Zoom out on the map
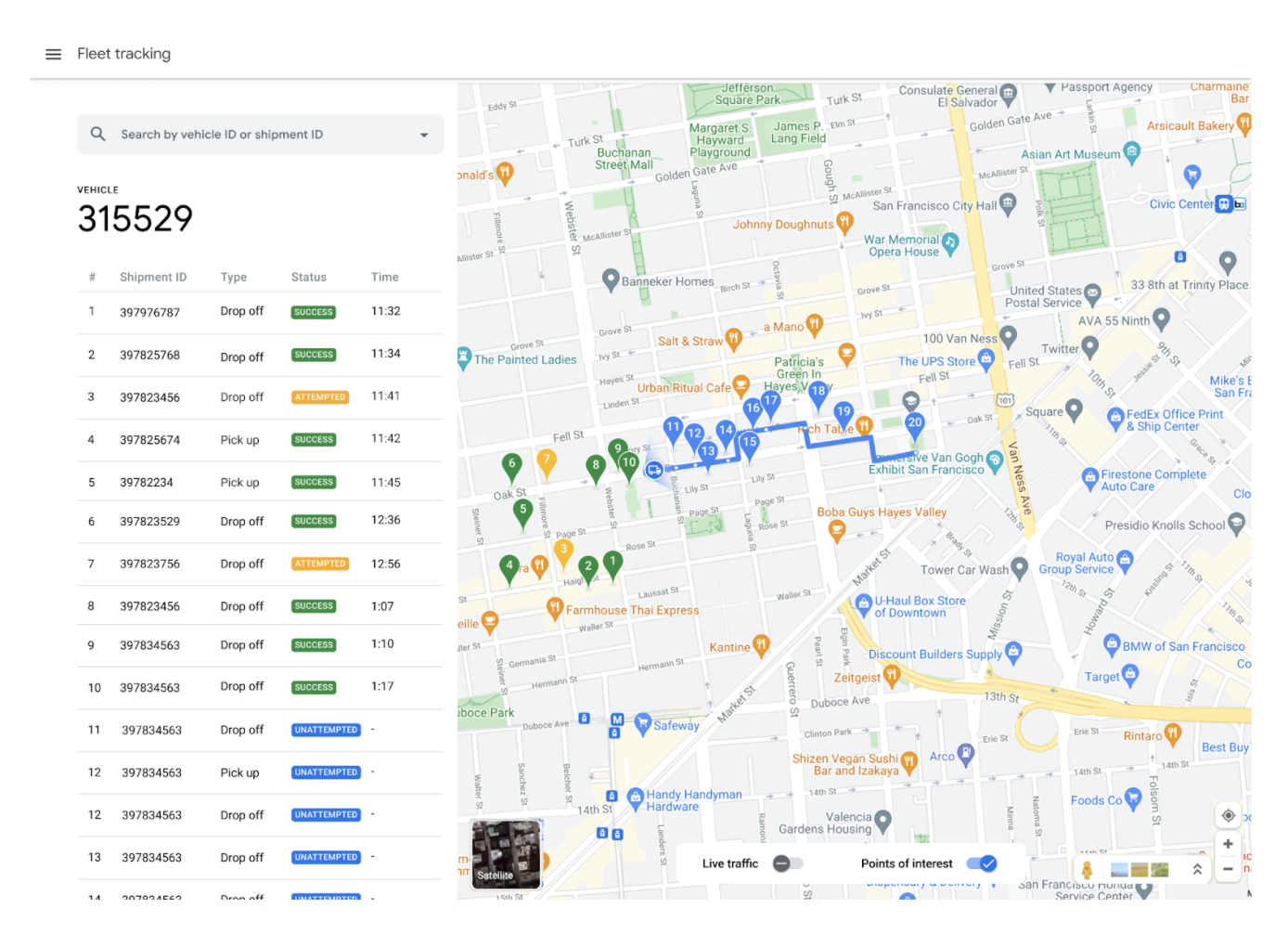This screenshot has width=1288, height=934. tap(1228, 870)
